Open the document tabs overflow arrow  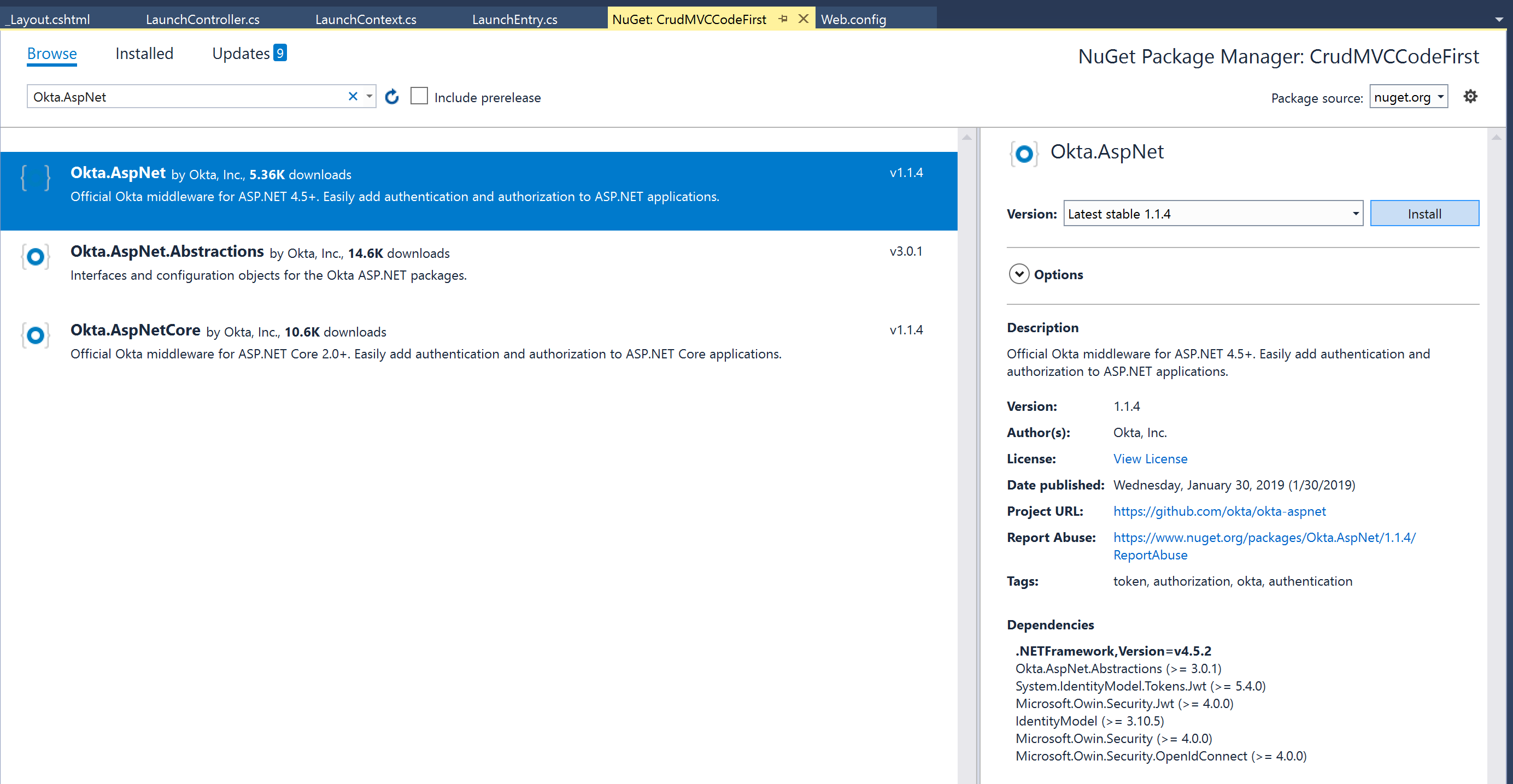tap(1499, 19)
